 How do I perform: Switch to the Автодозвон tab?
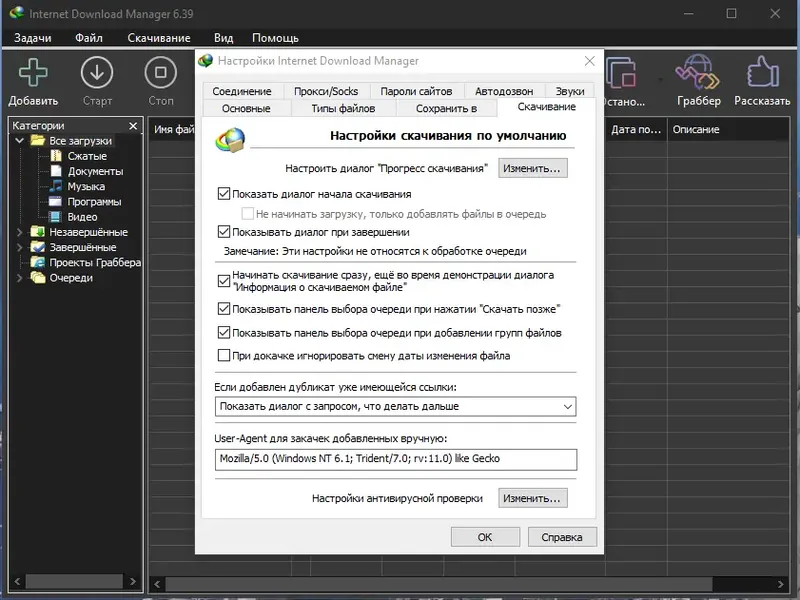[x=504, y=91]
